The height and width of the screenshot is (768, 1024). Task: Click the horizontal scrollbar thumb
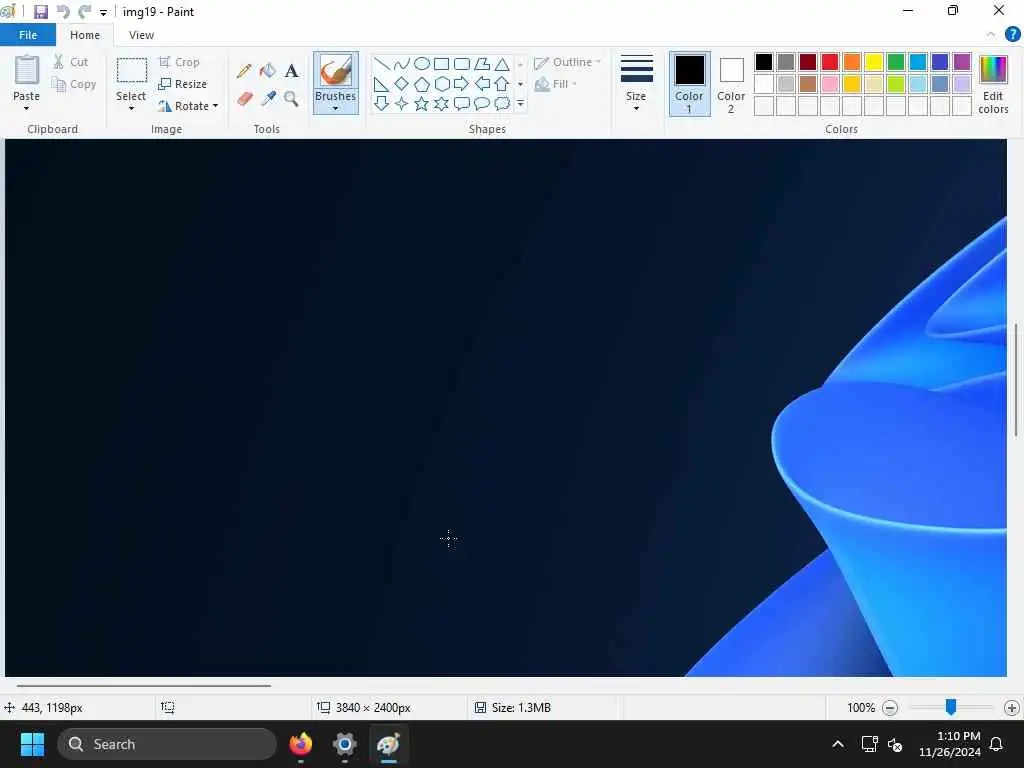coord(144,686)
